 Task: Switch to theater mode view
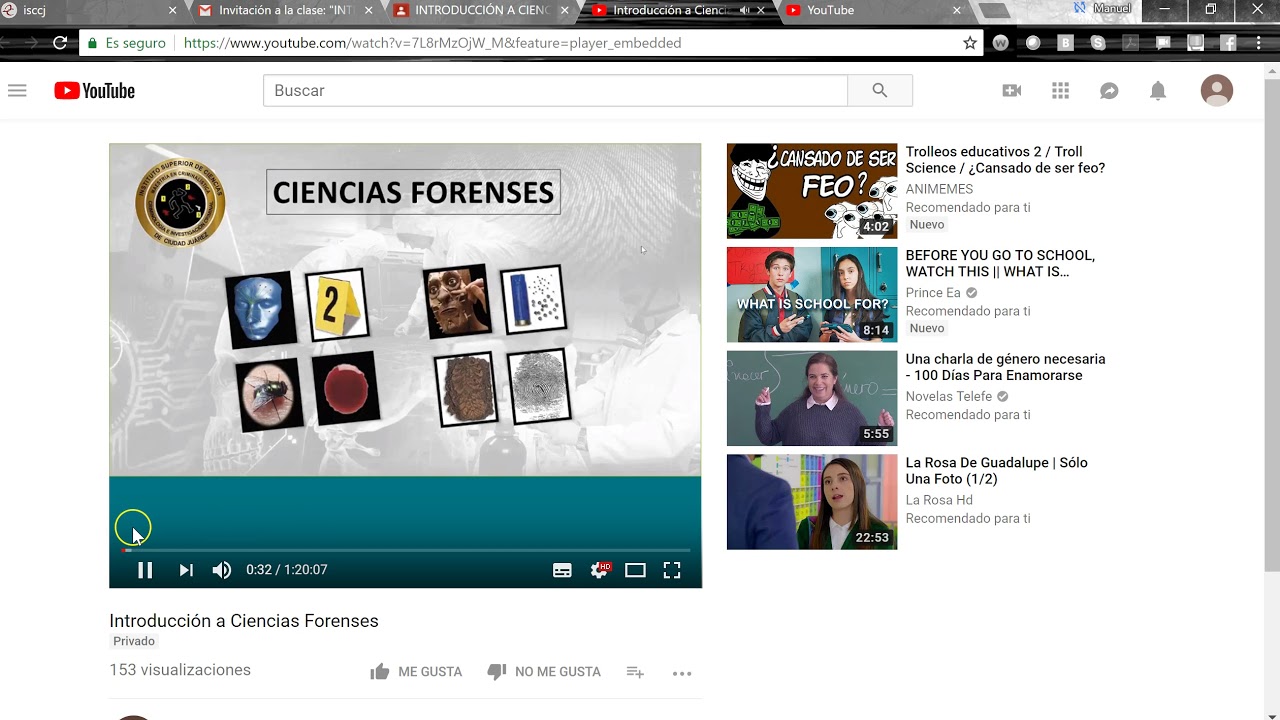click(635, 570)
